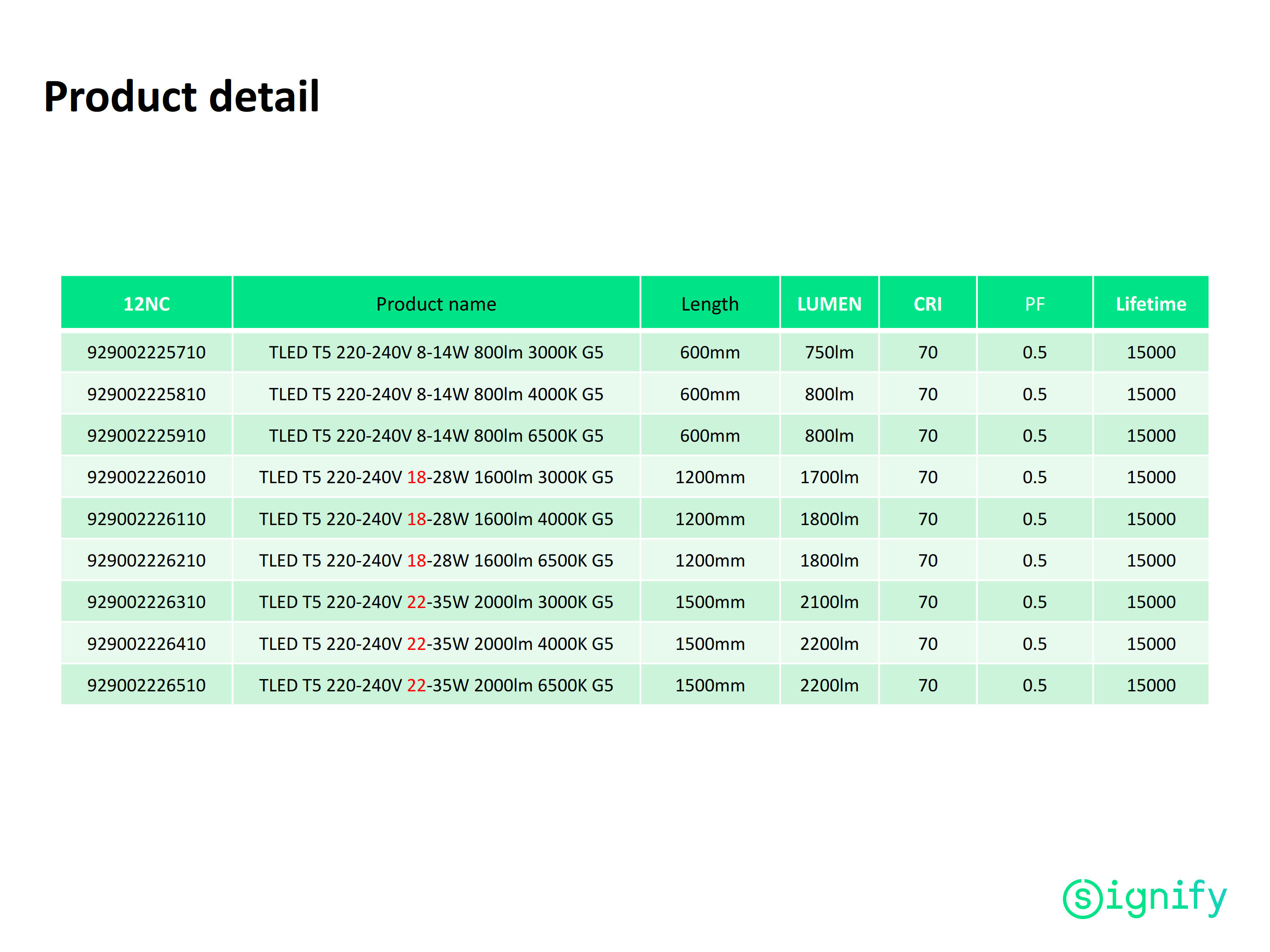
Task: Click product name '18-28W 1600lm 6500K G5'
Action: tap(436, 560)
